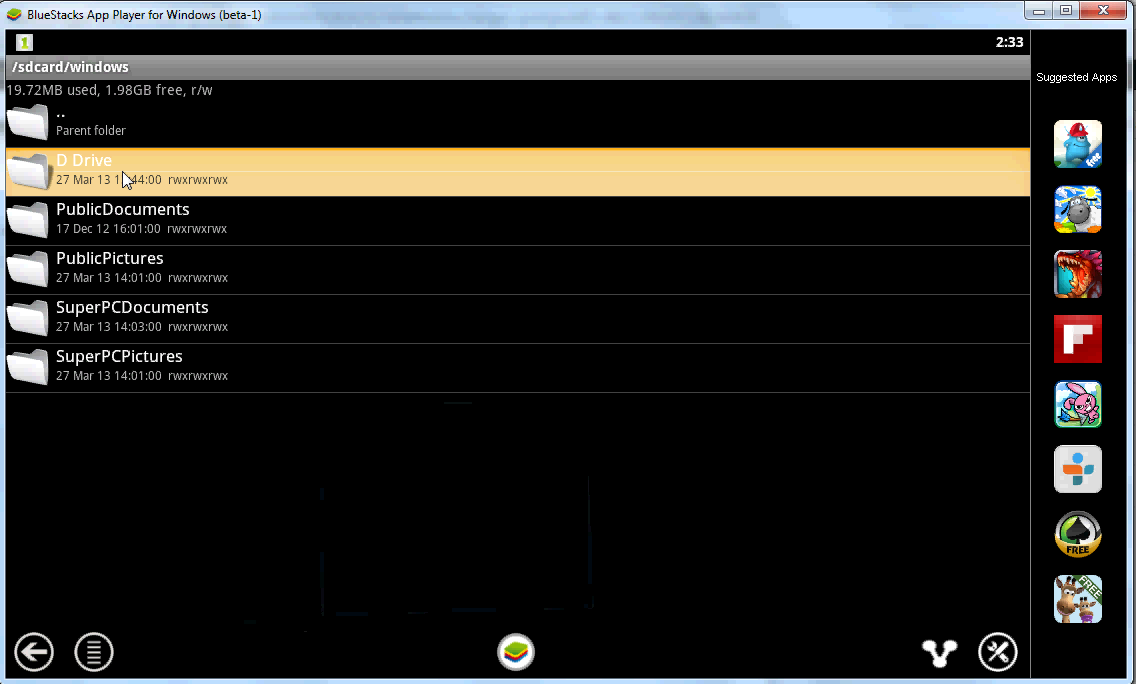1136x684 pixels.
Task: Open the orange-blue figure suggested app
Action: [x=1078, y=469]
